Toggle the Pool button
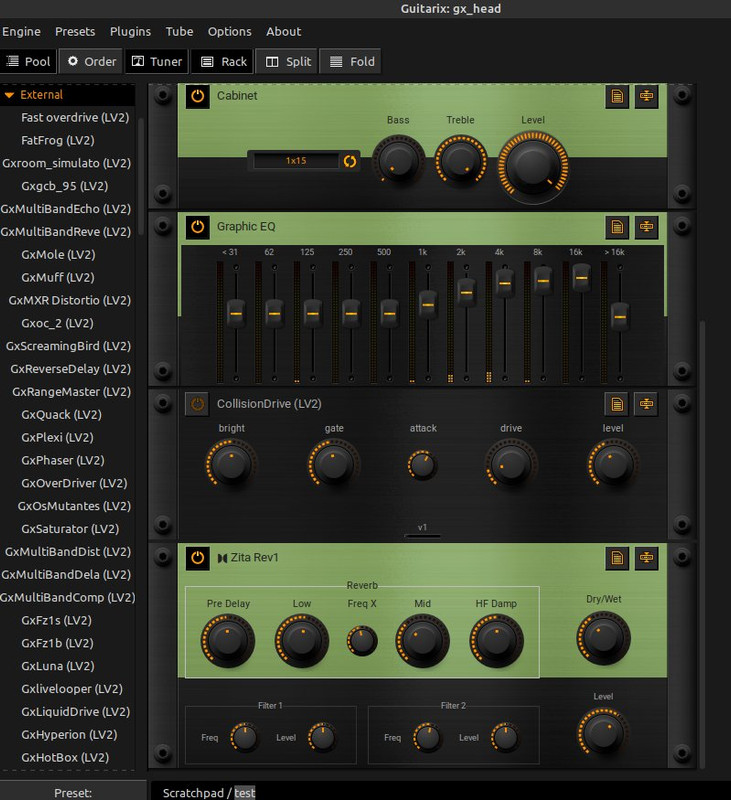Viewport: 731px width, 800px height. click(x=29, y=62)
